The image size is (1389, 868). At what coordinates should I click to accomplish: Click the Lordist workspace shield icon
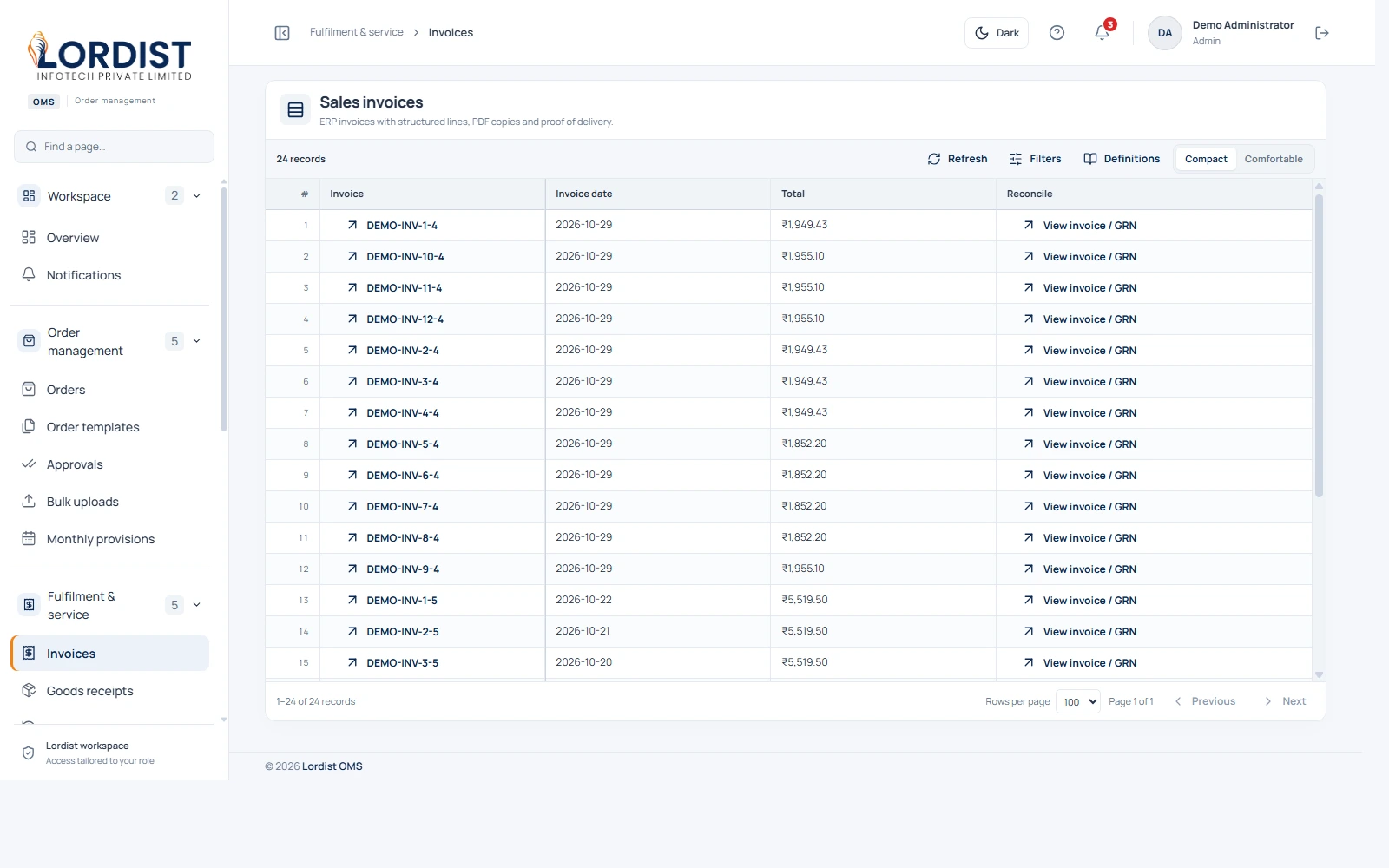(x=29, y=753)
